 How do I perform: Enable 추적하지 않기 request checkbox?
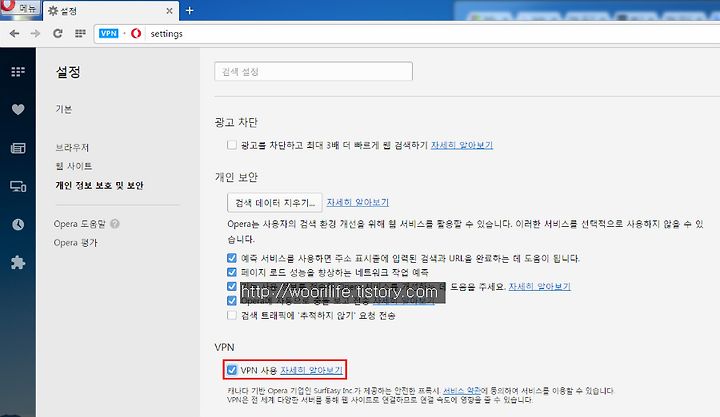[x=232, y=316]
